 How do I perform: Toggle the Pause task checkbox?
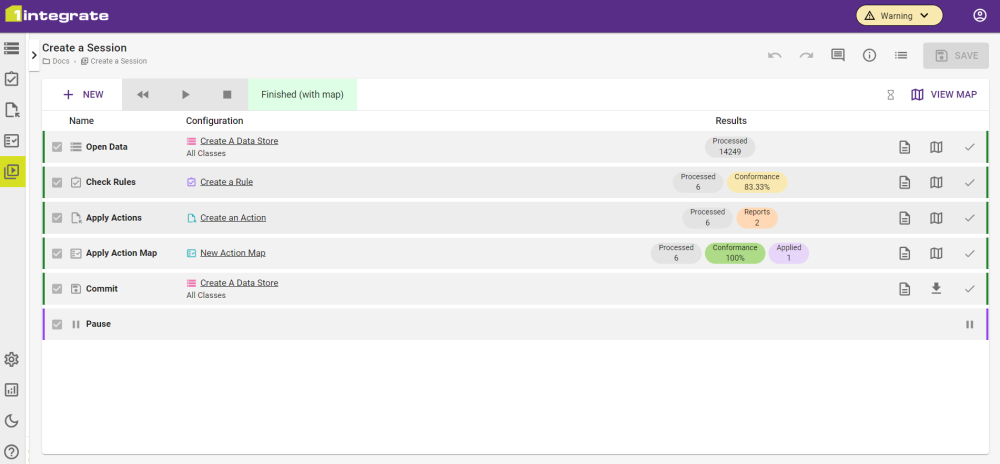tap(57, 324)
